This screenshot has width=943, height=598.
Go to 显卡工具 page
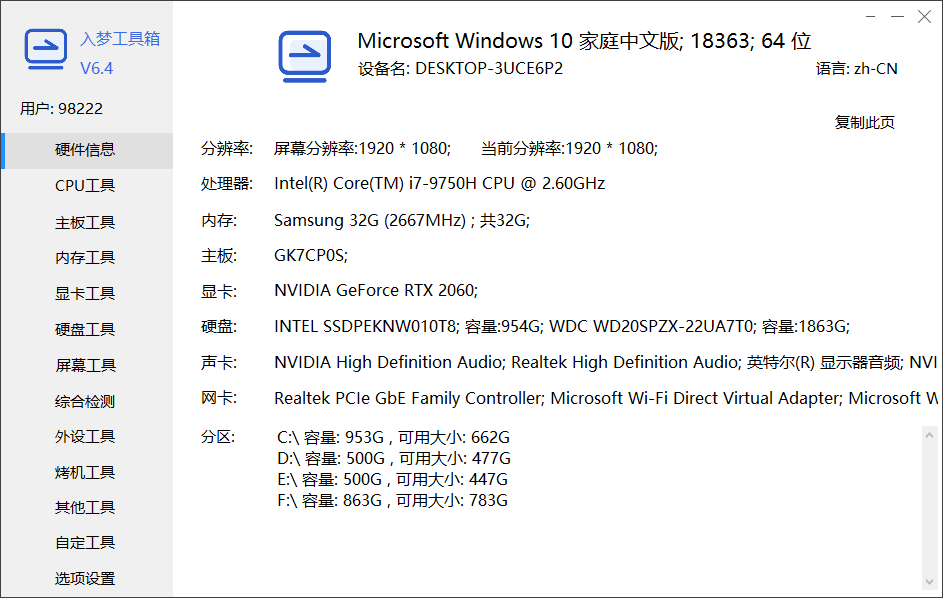tap(87, 294)
